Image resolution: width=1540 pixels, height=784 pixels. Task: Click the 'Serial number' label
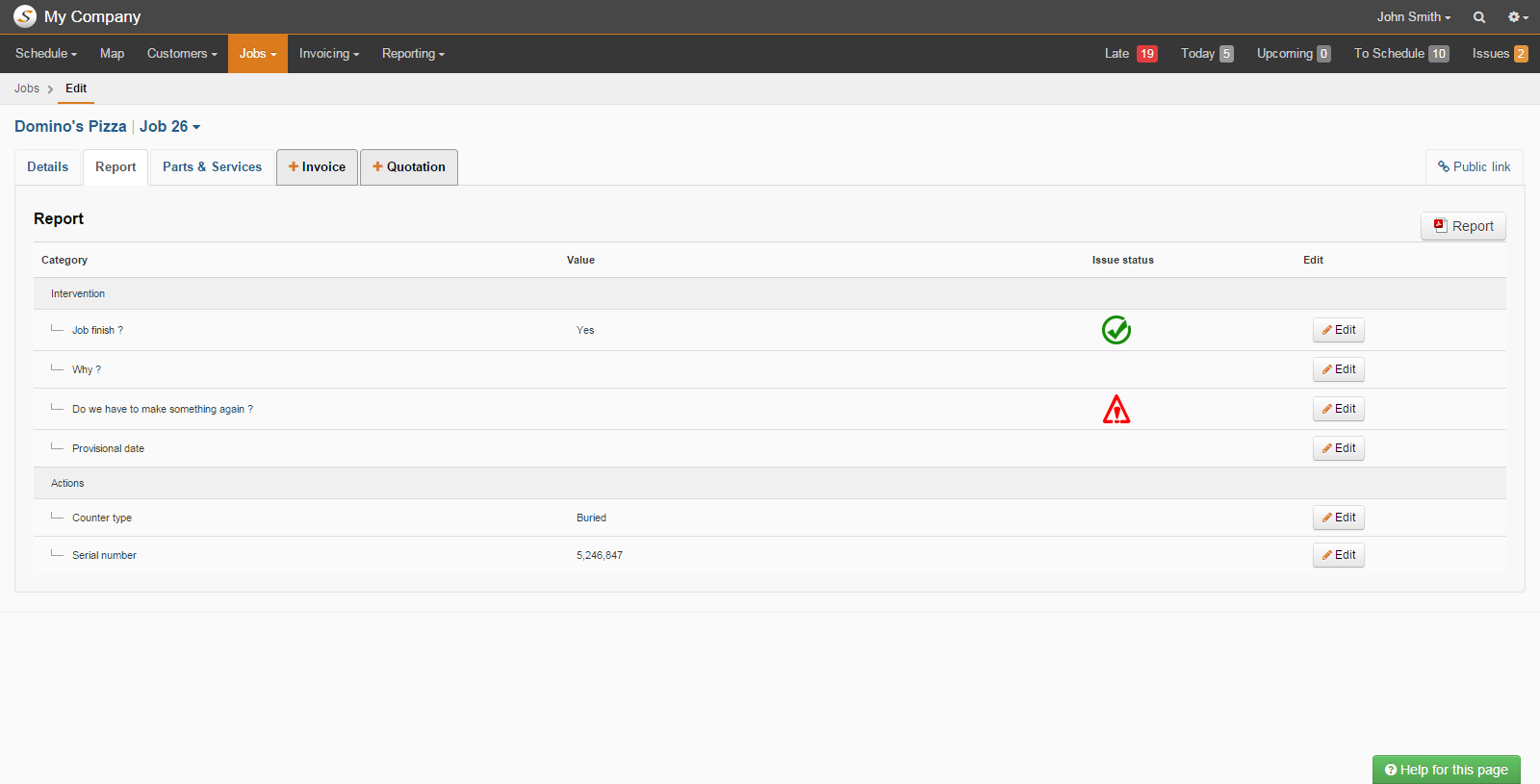tap(104, 555)
